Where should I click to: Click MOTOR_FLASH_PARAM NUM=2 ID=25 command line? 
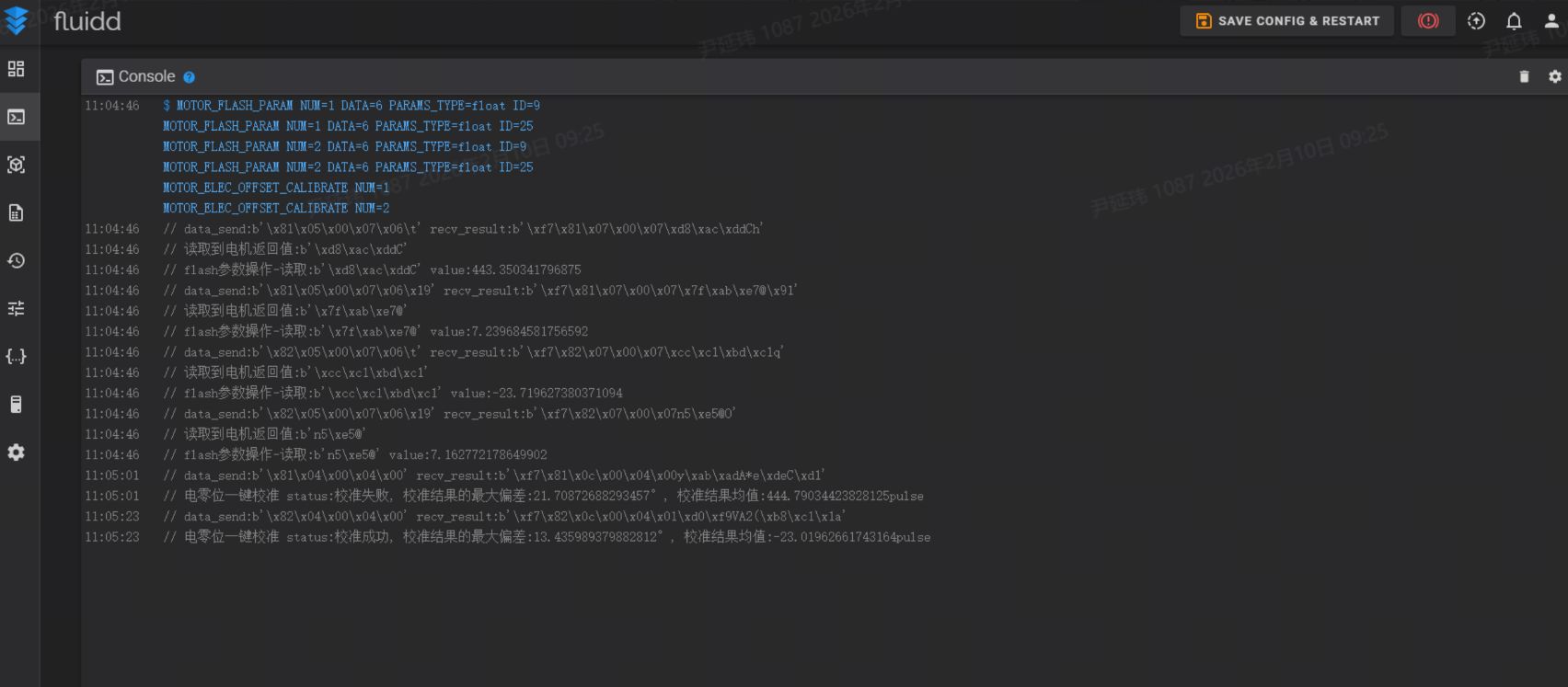pyautogui.click(x=348, y=167)
